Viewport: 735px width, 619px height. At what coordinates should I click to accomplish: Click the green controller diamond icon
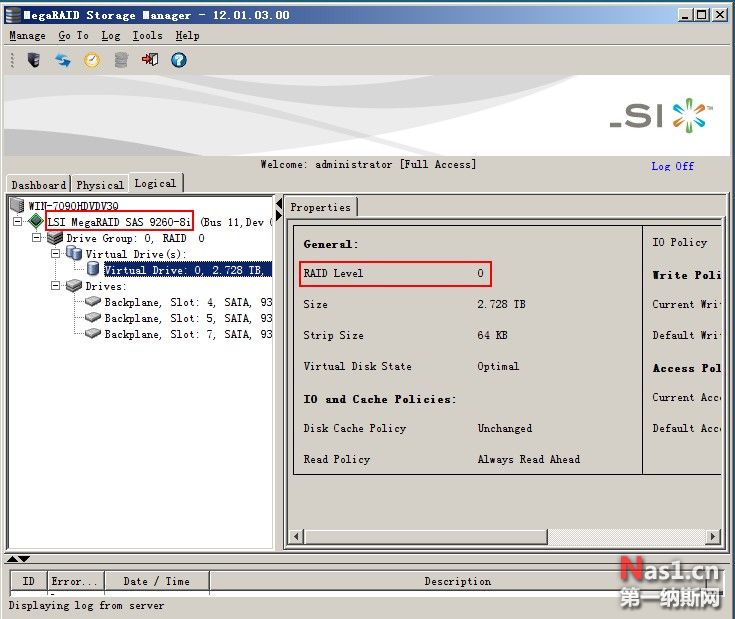click(36, 221)
